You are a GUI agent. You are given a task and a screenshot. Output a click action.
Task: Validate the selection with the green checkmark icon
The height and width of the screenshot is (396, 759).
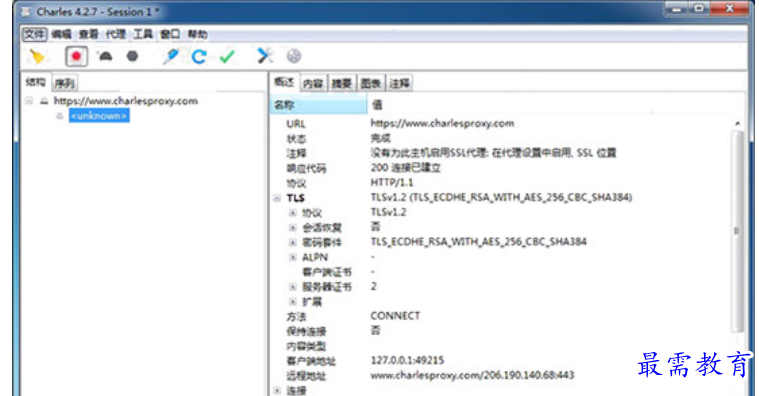227,57
